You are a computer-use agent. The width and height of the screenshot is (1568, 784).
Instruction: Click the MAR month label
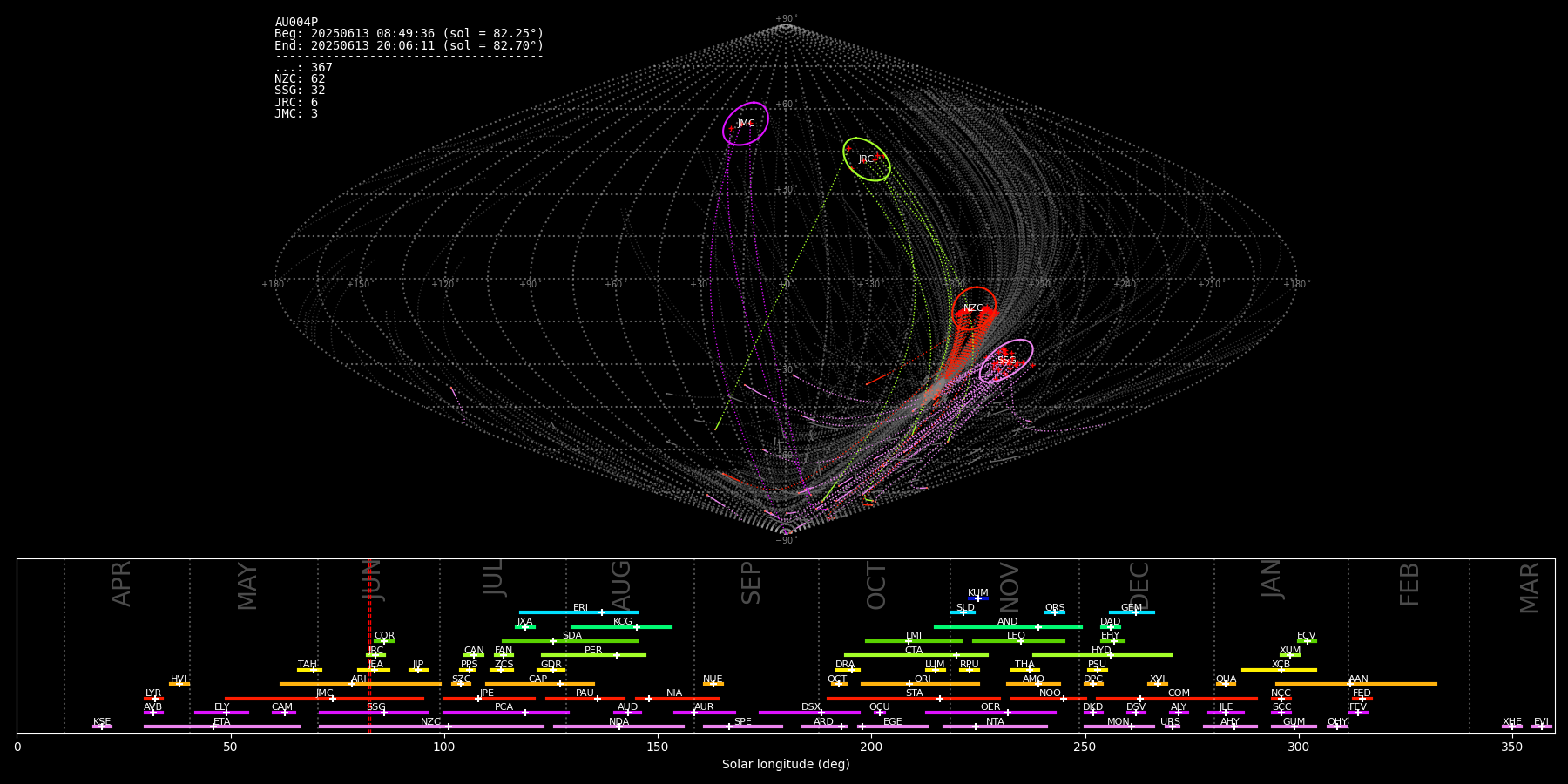pyautogui.click(x=1531, y=588)
